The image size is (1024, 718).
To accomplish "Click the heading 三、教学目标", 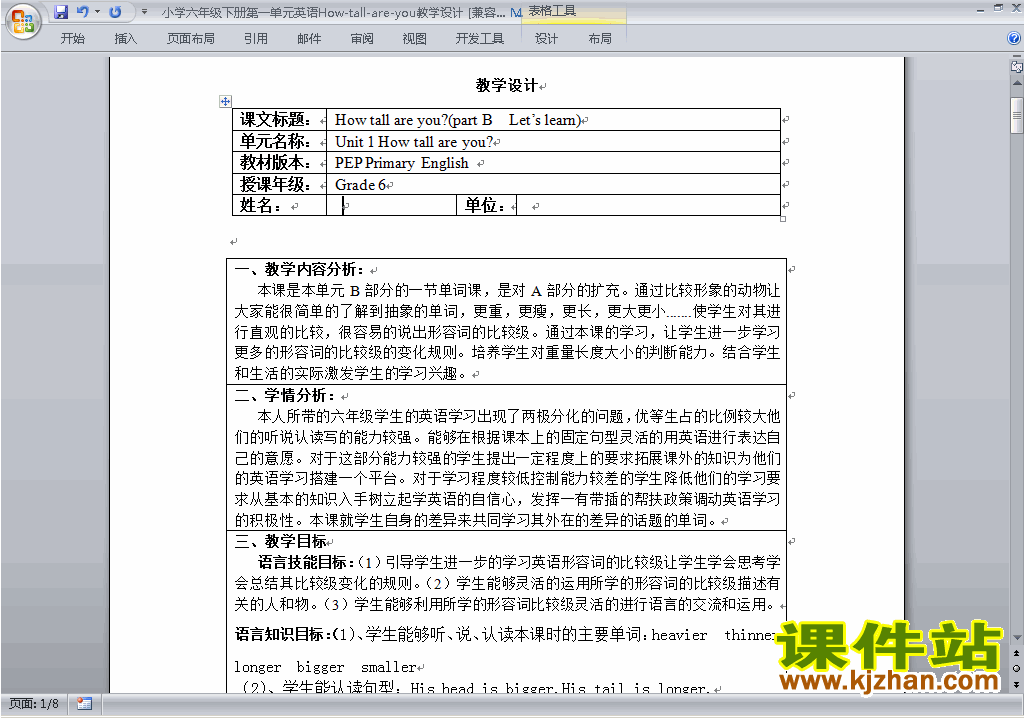I will coord(280,542).
